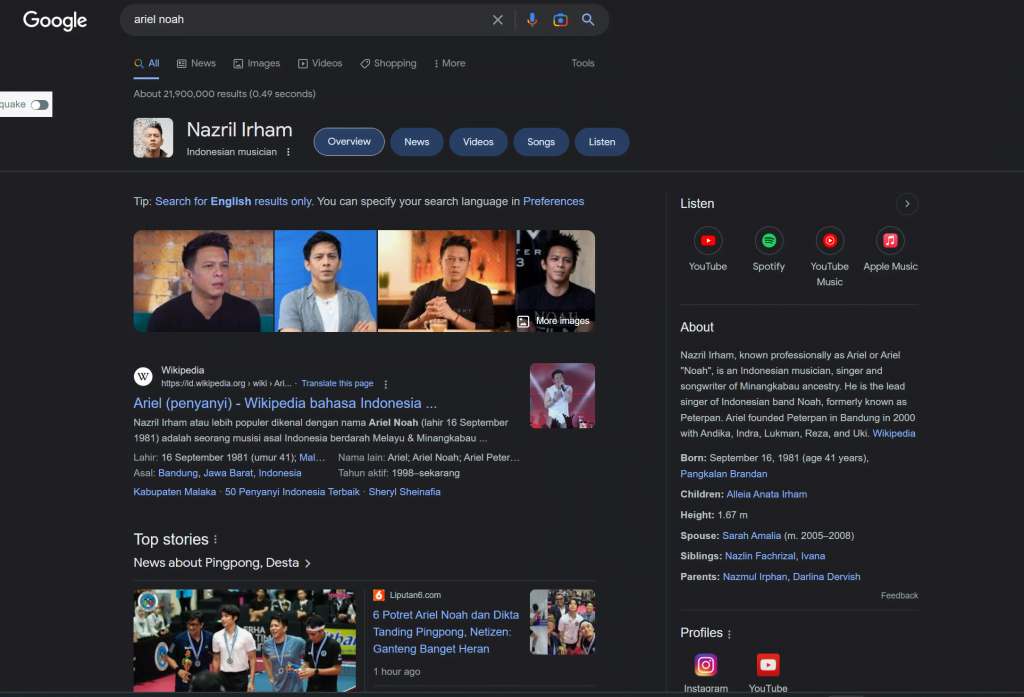Open search Tools
The height and width of the screenshot is (697, 1024).
tap(583, 62)
